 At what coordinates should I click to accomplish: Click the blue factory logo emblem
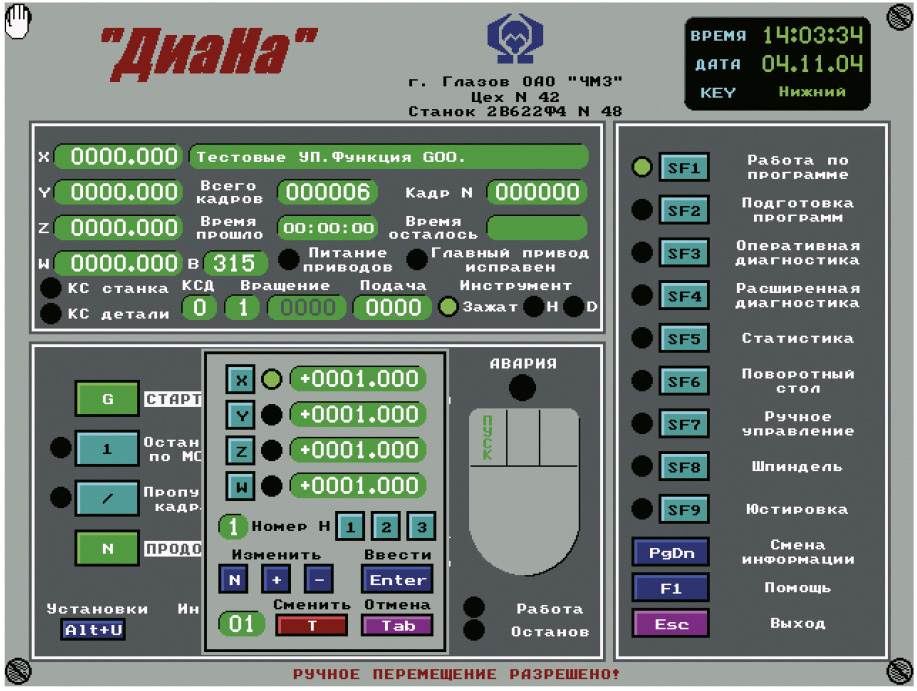(x=515, y=39)
